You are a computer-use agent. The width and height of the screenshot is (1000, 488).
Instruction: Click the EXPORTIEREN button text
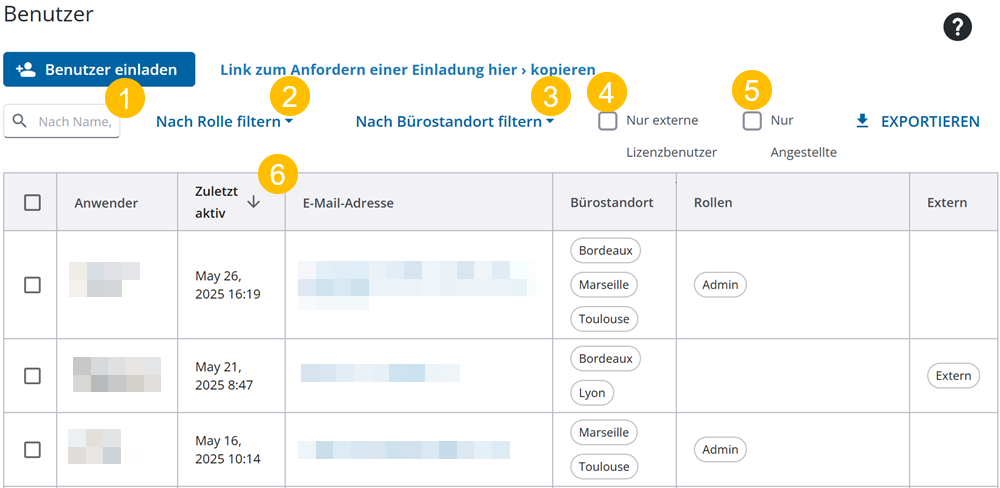(x=929, y=121)
